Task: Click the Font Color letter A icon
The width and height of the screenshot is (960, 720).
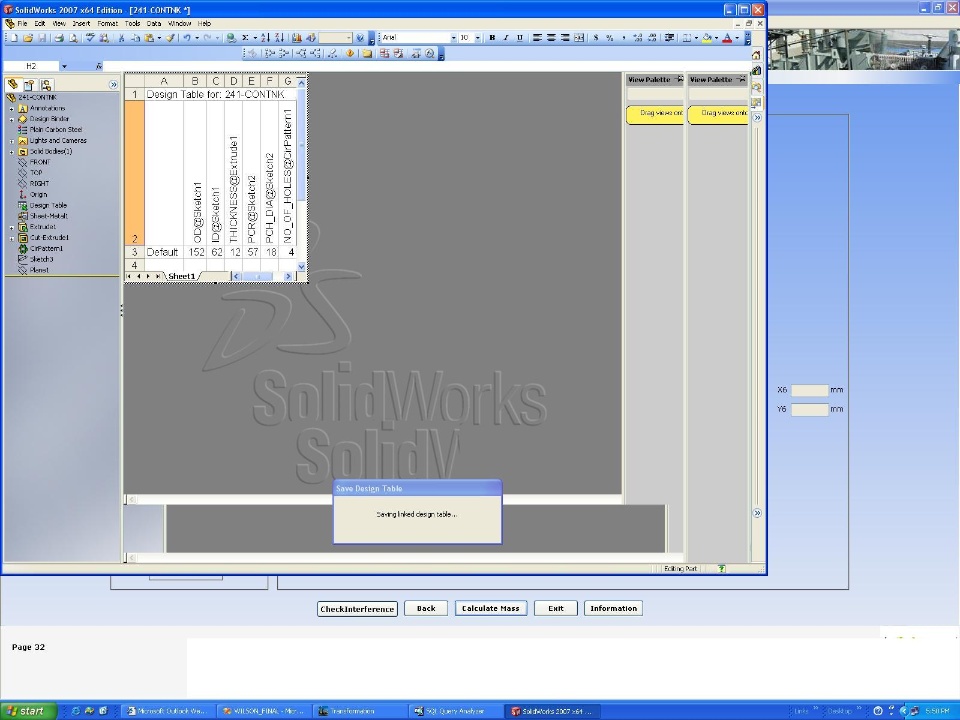Action: (727, 38)
